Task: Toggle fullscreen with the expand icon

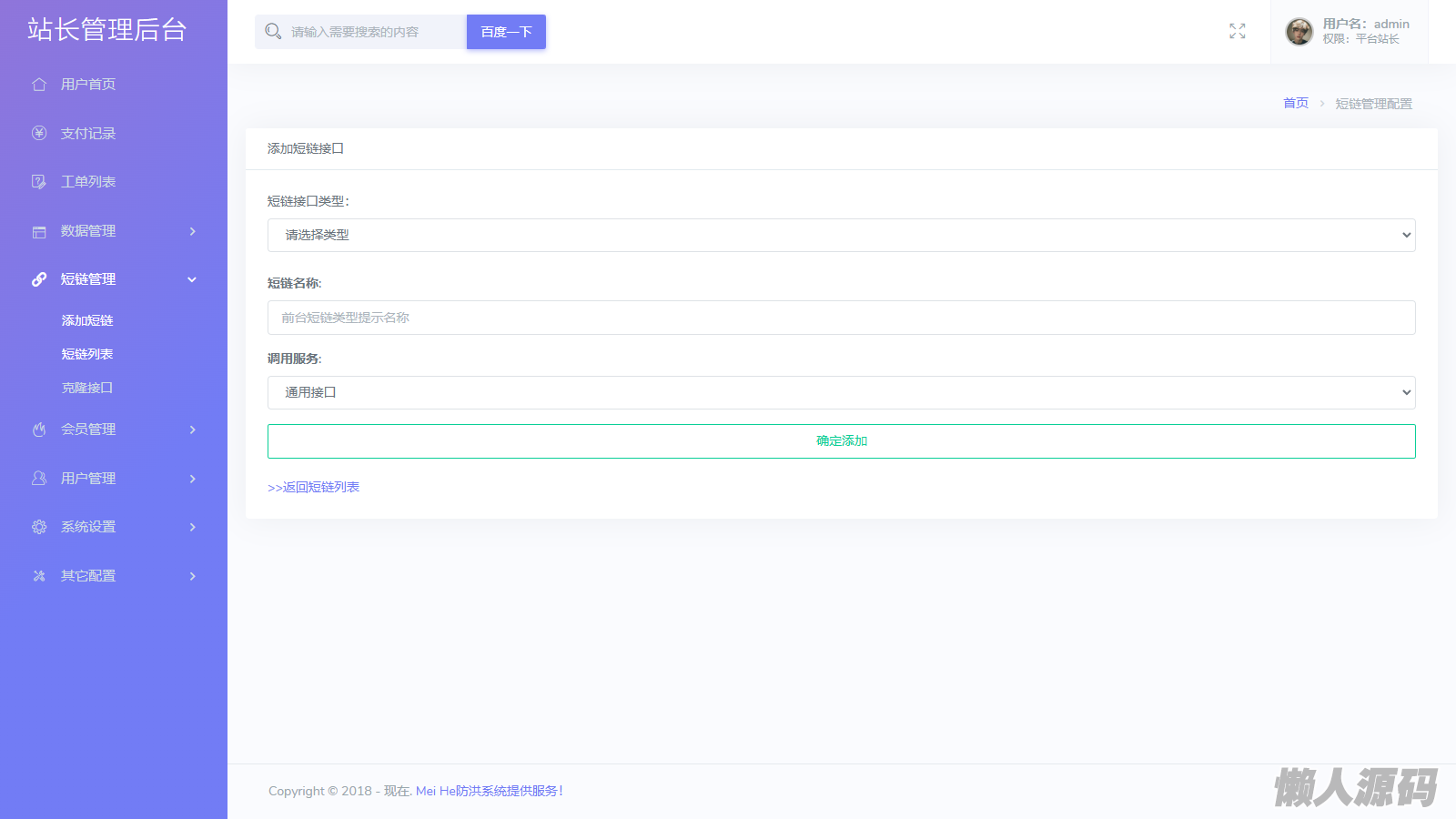Action: [x=1238, y=31]
